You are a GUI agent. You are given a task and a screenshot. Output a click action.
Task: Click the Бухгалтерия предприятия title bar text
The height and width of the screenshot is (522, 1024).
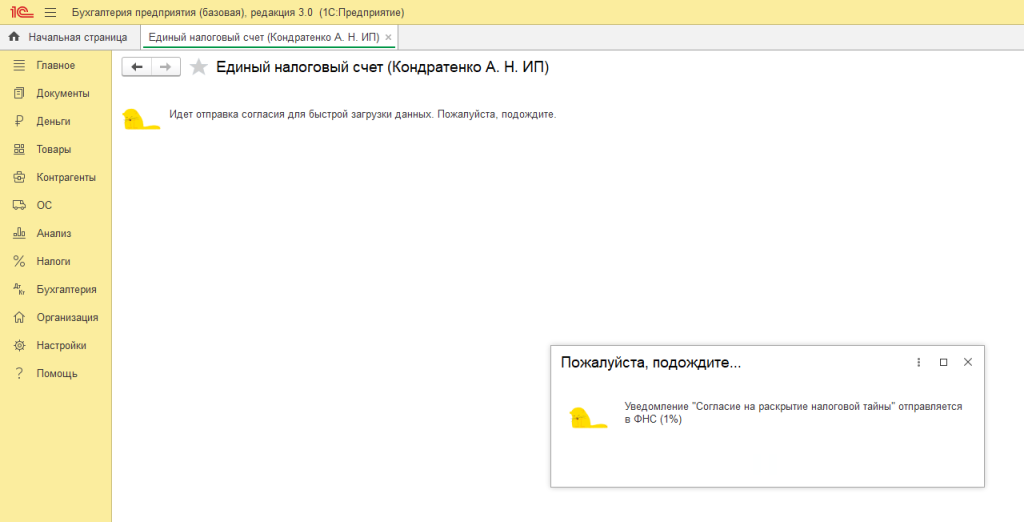[238, 12]
